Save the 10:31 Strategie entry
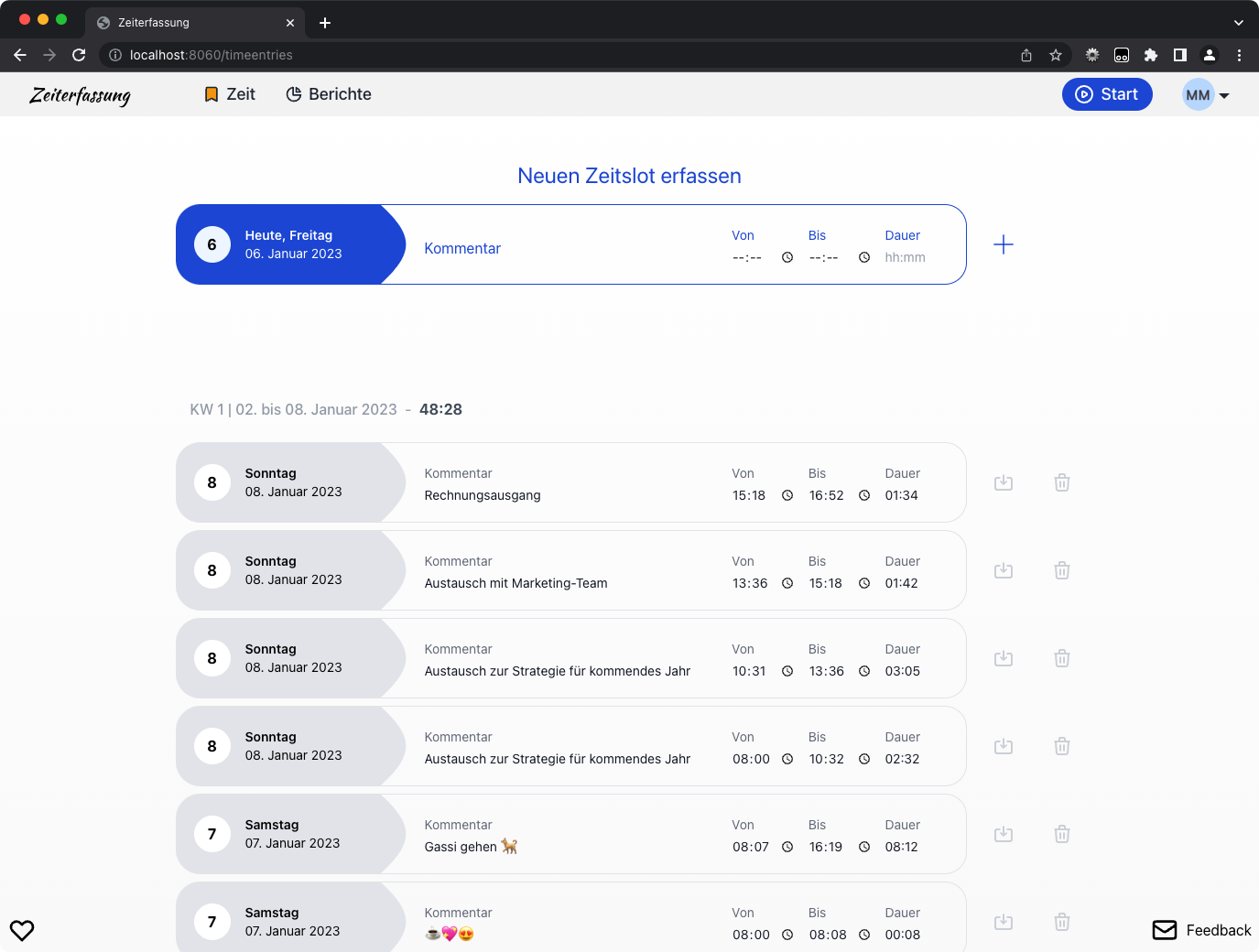The width and height of the screenshot is (1259, 952). click(x=1004, y=658)
